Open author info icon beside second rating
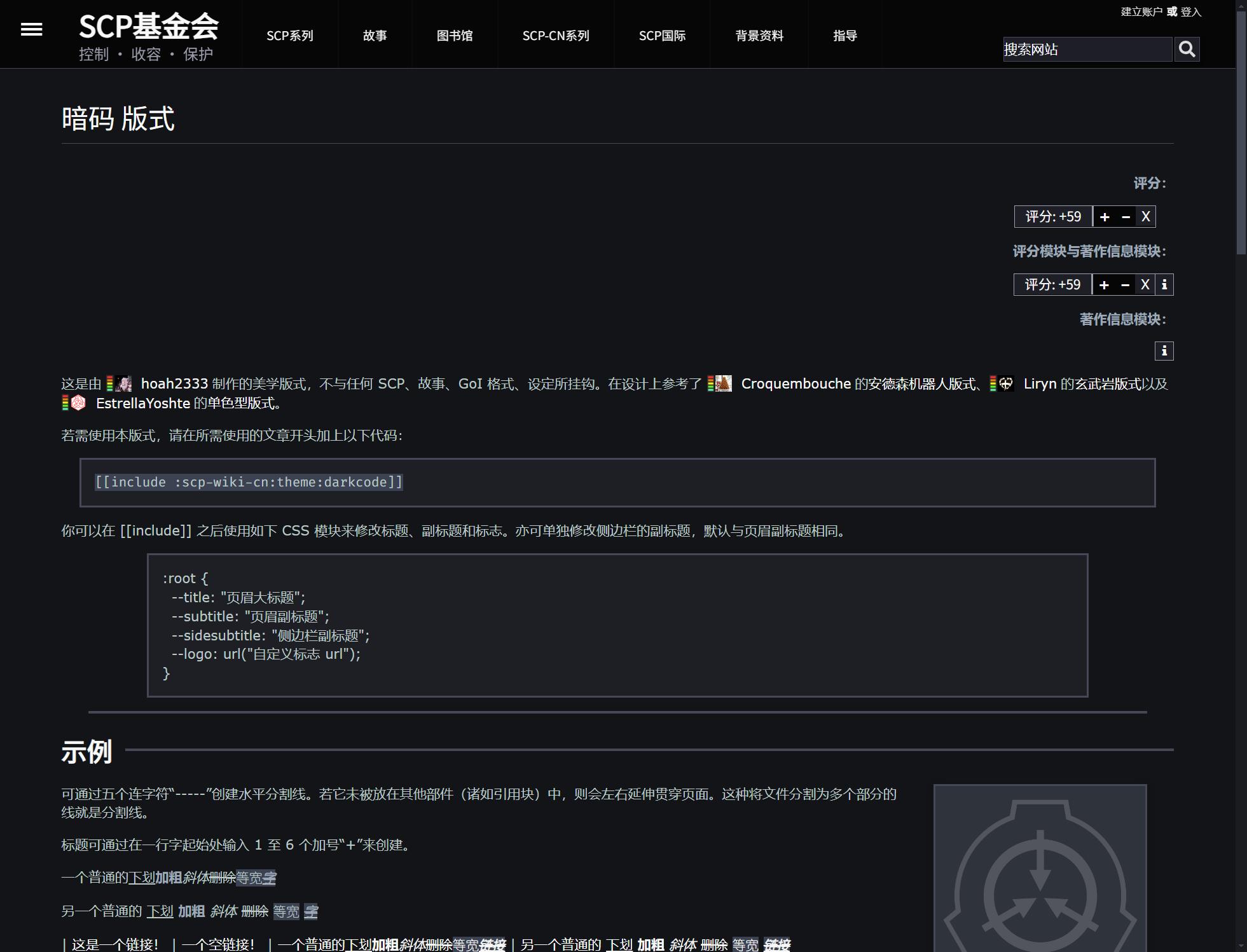The image size is (1247, 952). 1164,285
